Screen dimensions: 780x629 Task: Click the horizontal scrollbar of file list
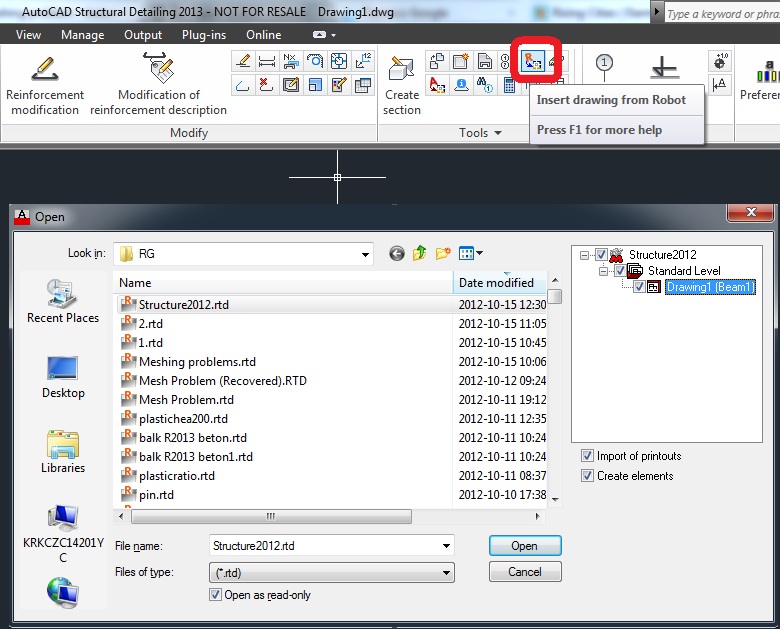coord(271,516)
